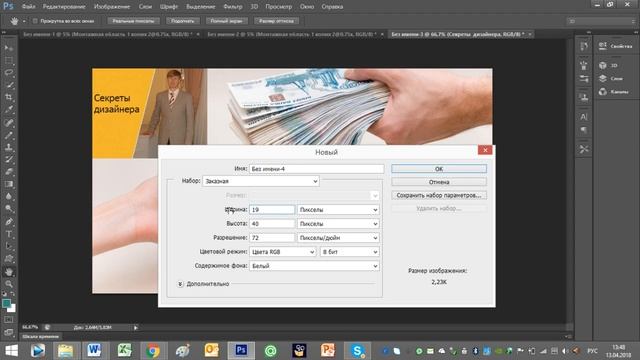Select the Horizontal Type tool

(9, 234)
